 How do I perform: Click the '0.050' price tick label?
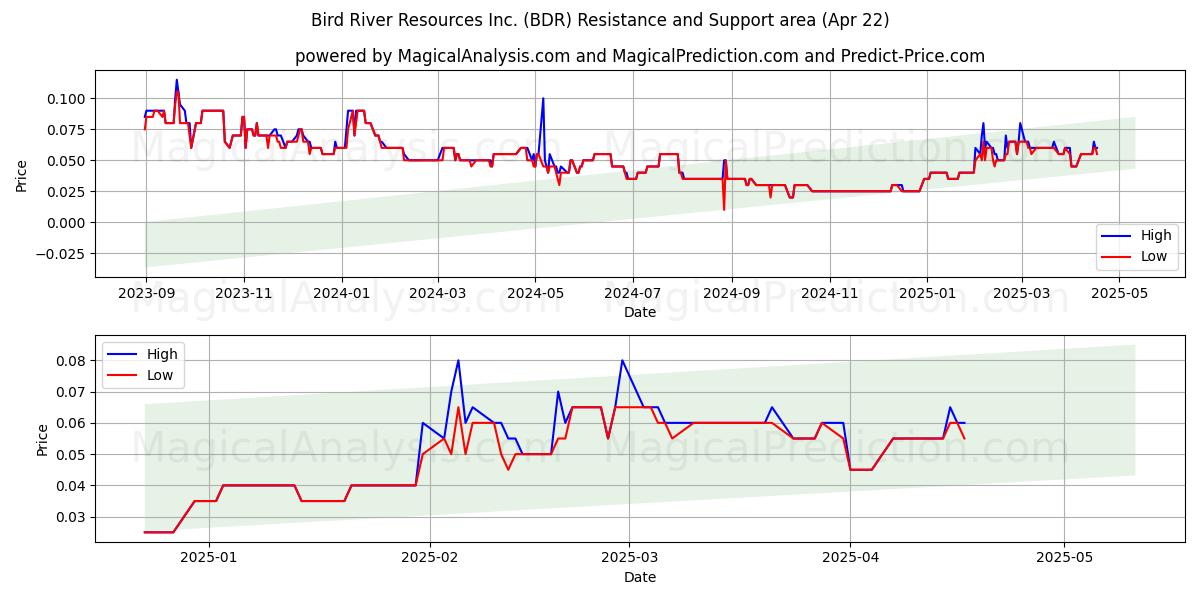(67, 160)
